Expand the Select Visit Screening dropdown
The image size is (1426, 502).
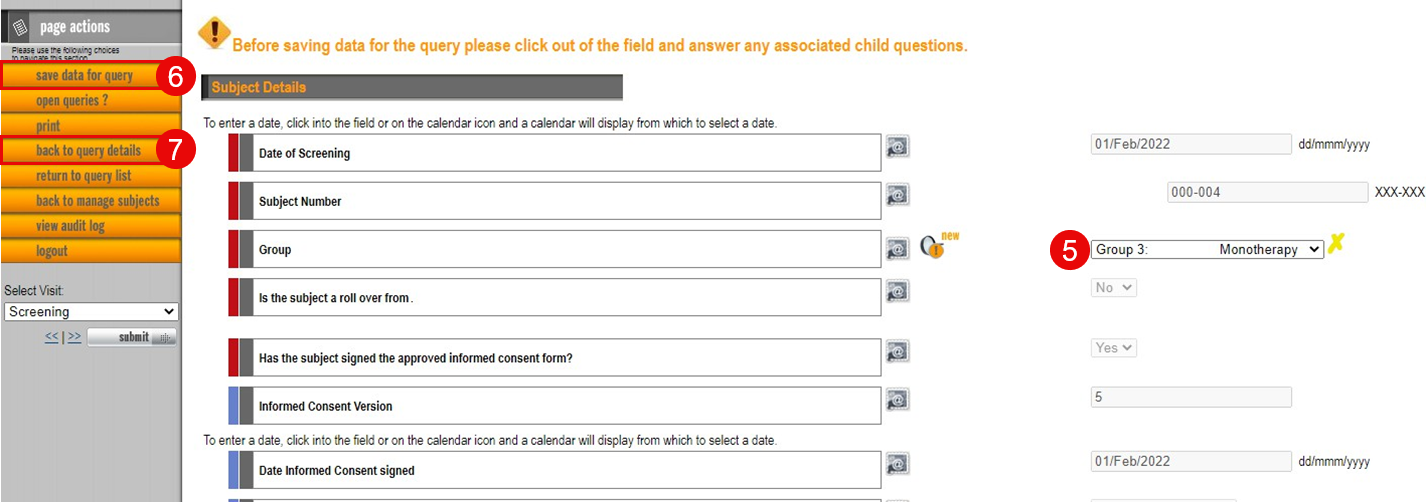click(91, 312)
